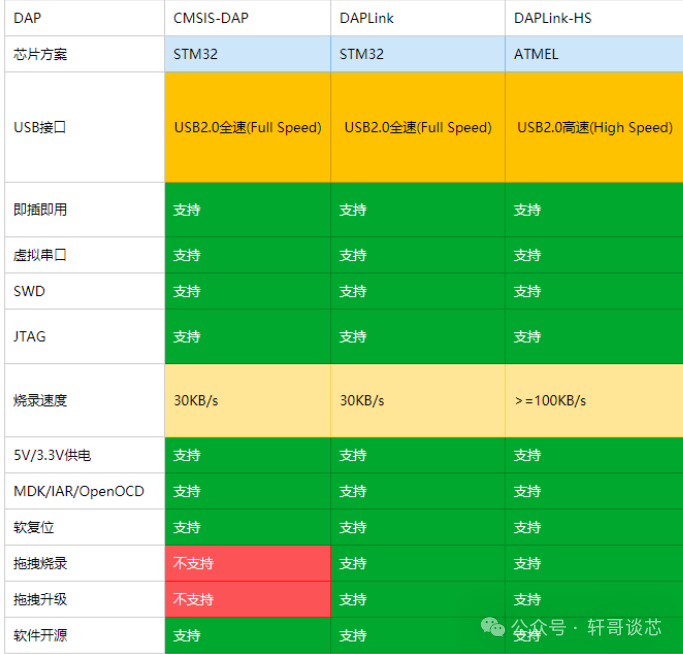Click 拖拽升级 支持 cell under DAPLink-HS
Image resolution: width=683 pixels, height=654 pixels.
594,600
